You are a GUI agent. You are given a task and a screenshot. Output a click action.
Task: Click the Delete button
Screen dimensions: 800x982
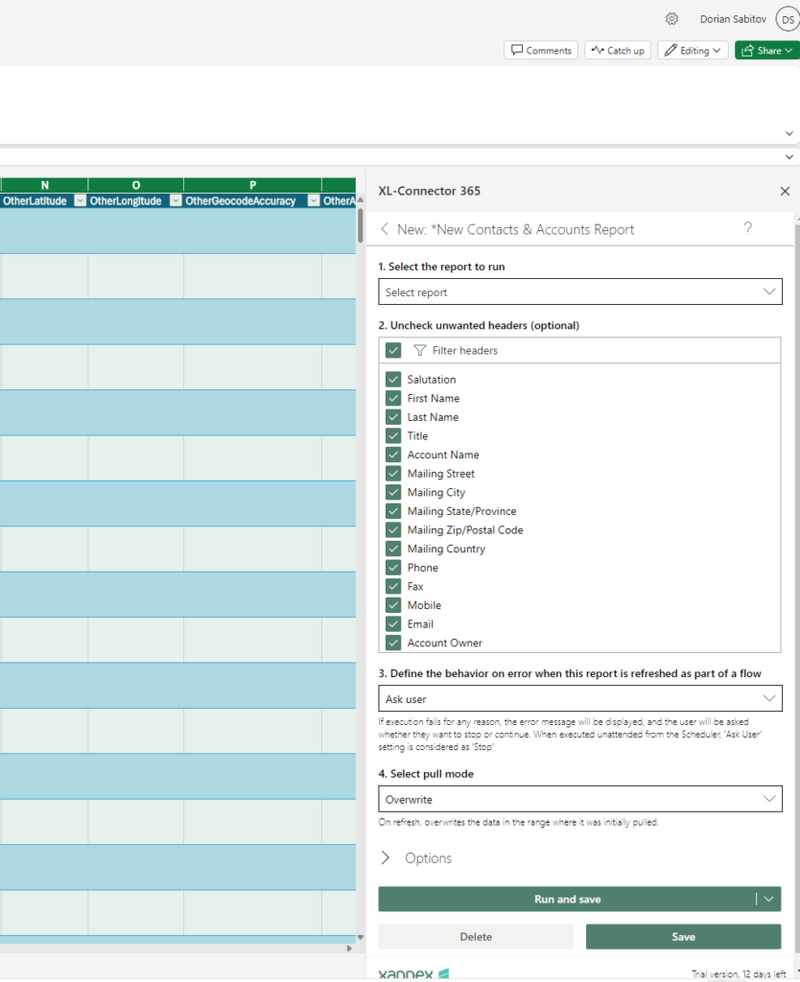pyautogui.click(x=476, y=937)
